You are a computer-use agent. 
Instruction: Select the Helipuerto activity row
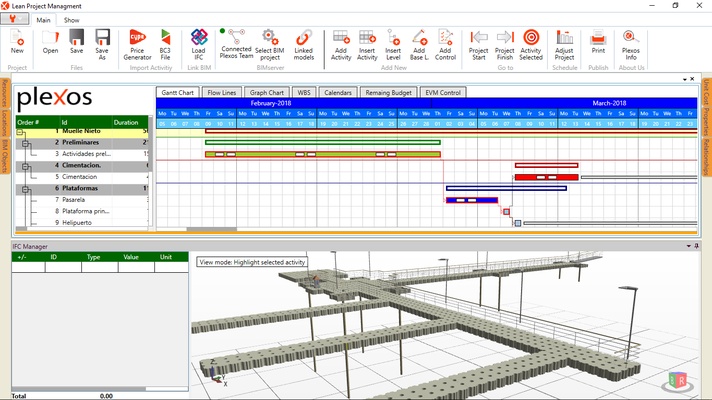click(x=82, y=222)
